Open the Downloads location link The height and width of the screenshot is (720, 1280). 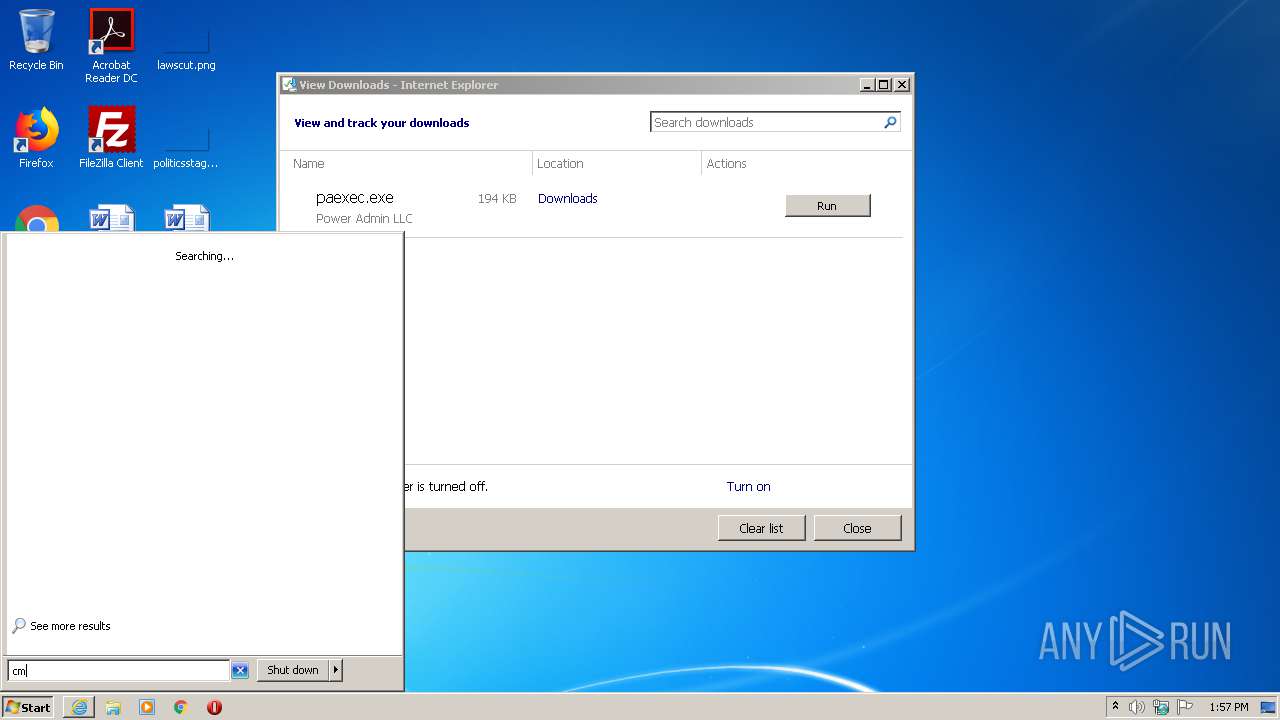coord(567,198)
